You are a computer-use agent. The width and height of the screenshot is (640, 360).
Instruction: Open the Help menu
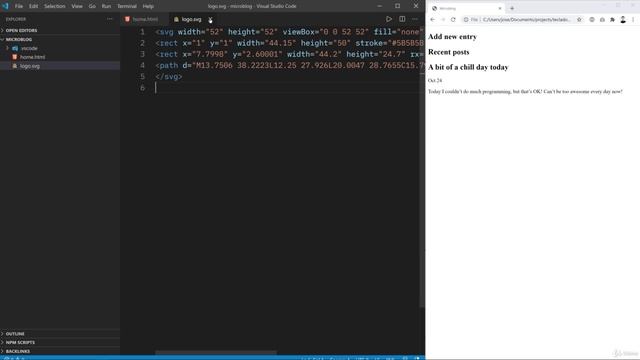(148, 6)
